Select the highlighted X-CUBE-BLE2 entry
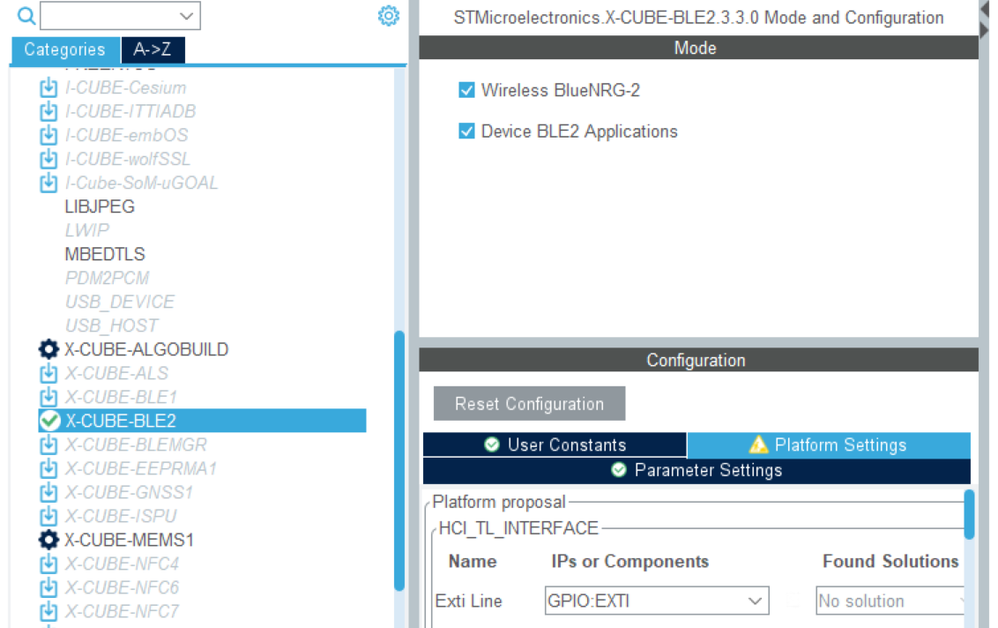This screenshot has width=998, height=628. coord(202,421)
